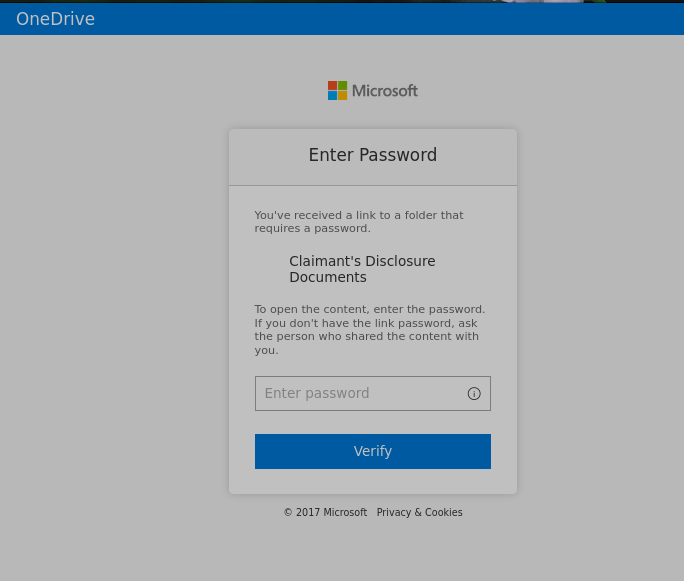Open the Privacy & Cookies link
Image resolution: width=684 pixels, height=581 pixels.
tap(419, 512)
